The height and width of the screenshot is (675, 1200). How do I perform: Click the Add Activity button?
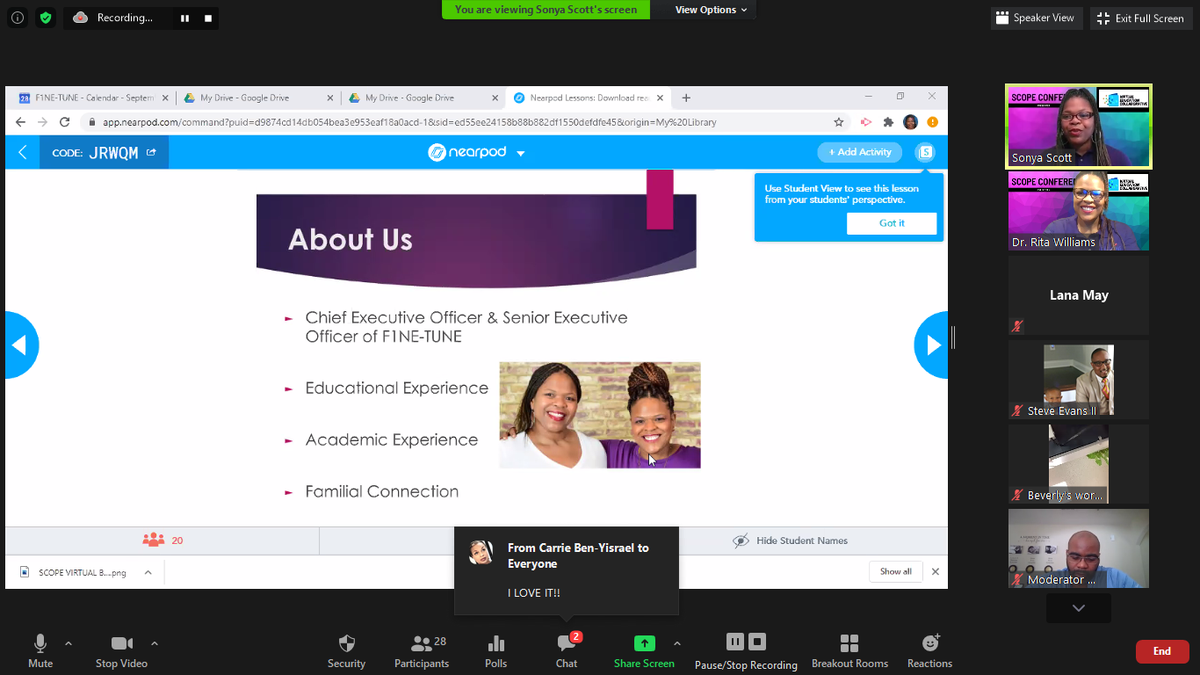pyautogui.click(x=860, y=152)
